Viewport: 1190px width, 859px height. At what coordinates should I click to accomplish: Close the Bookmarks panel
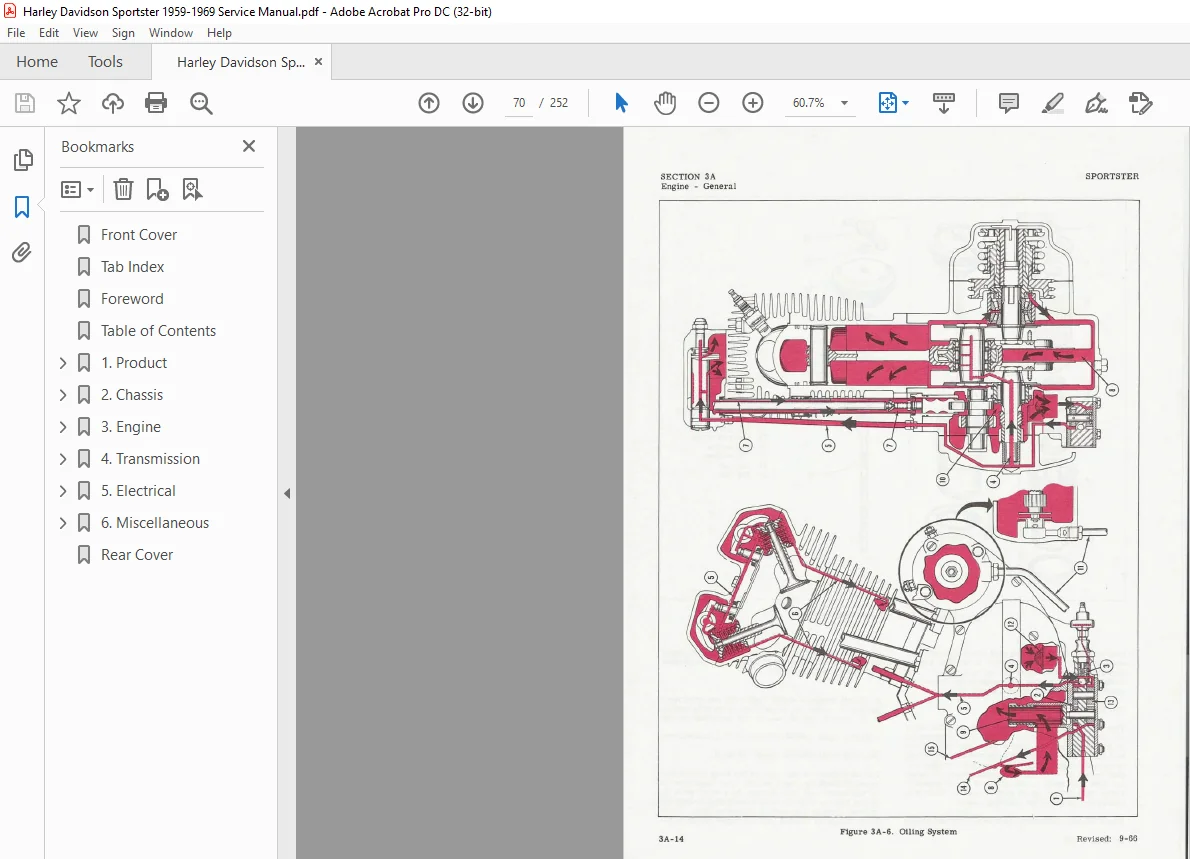point(249,146)
